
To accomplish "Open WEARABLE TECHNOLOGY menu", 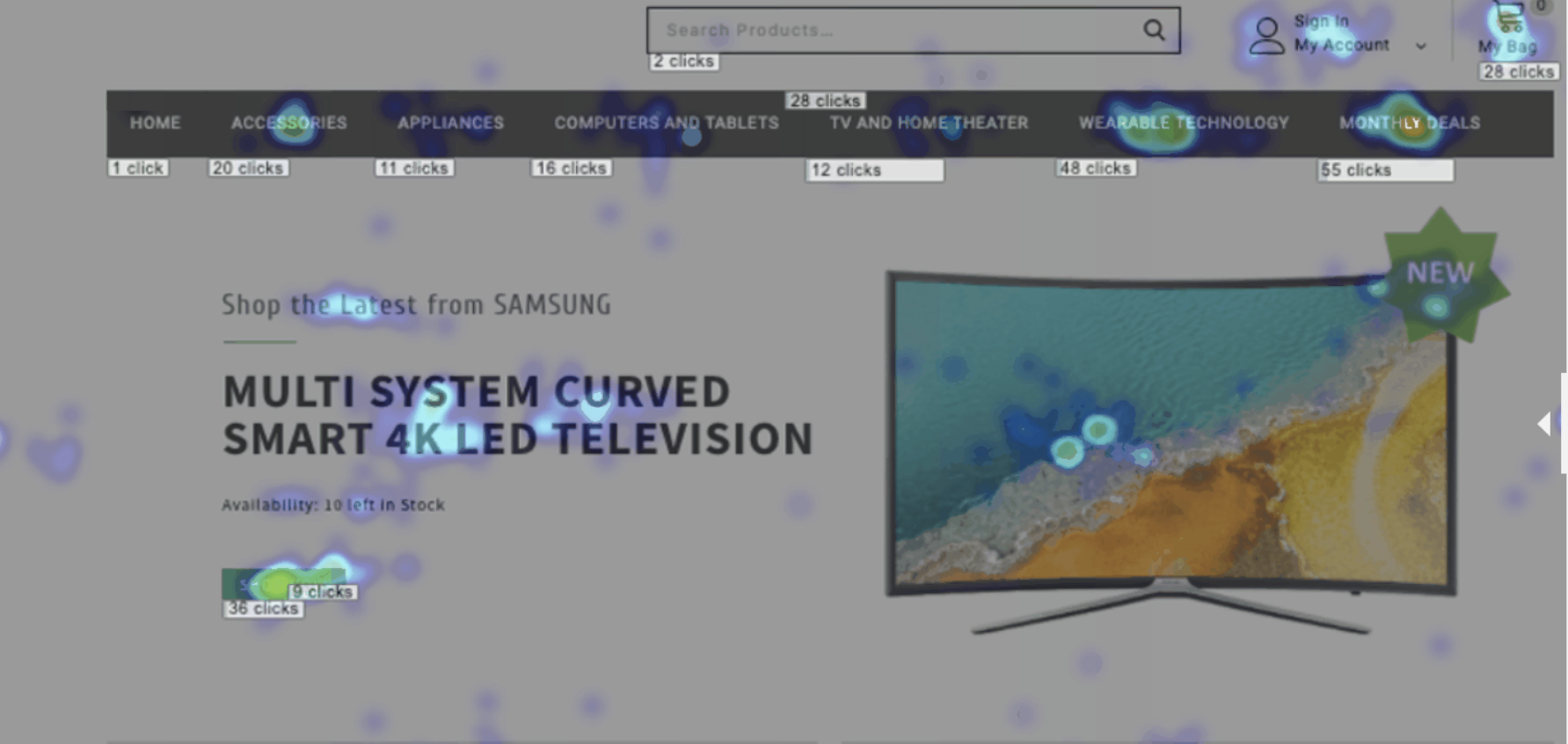I will [x=1184, y=123].
